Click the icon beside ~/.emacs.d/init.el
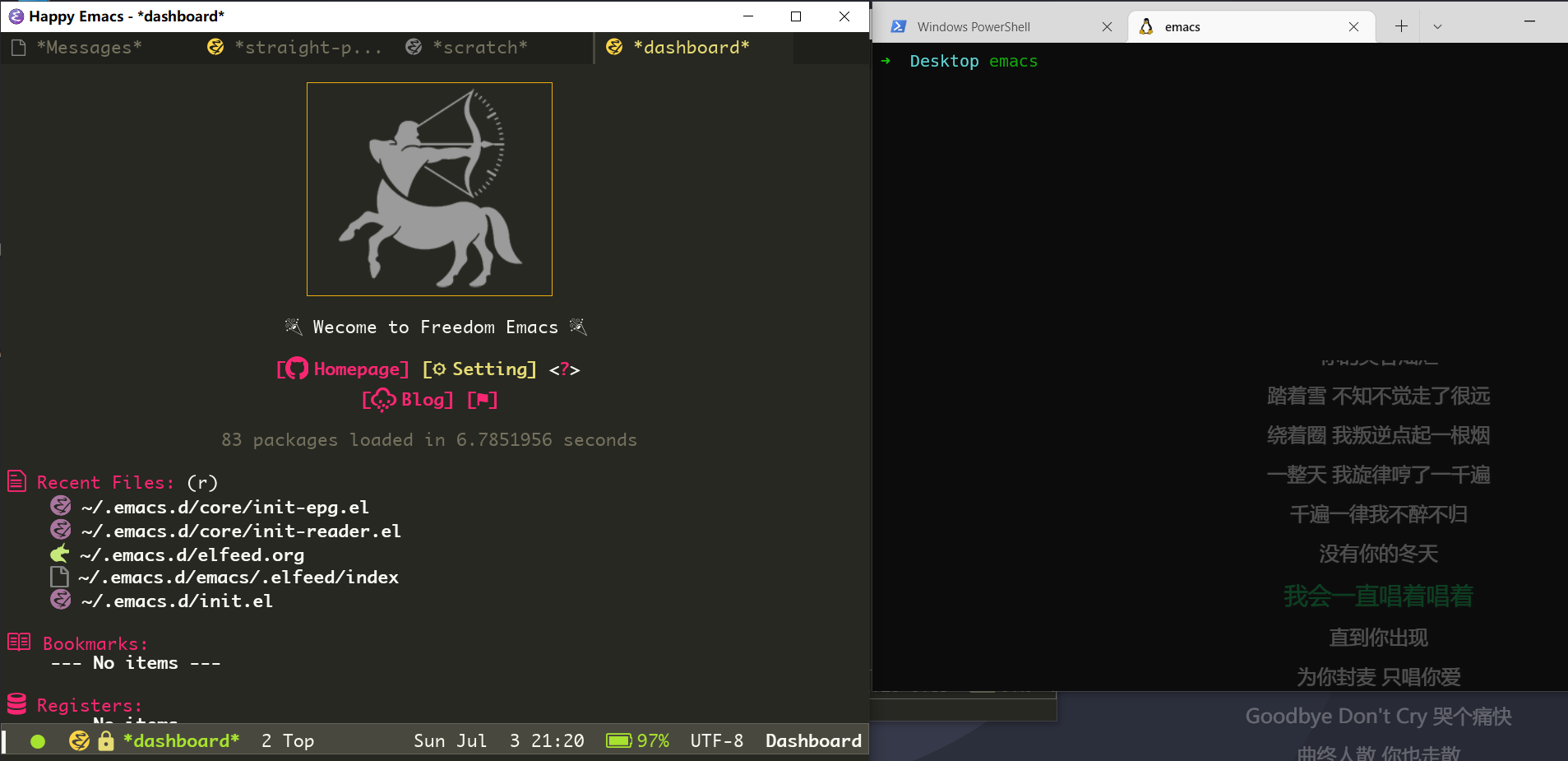Image resolution: width=1568 pixels, height=761 pixels. (61, 599)
